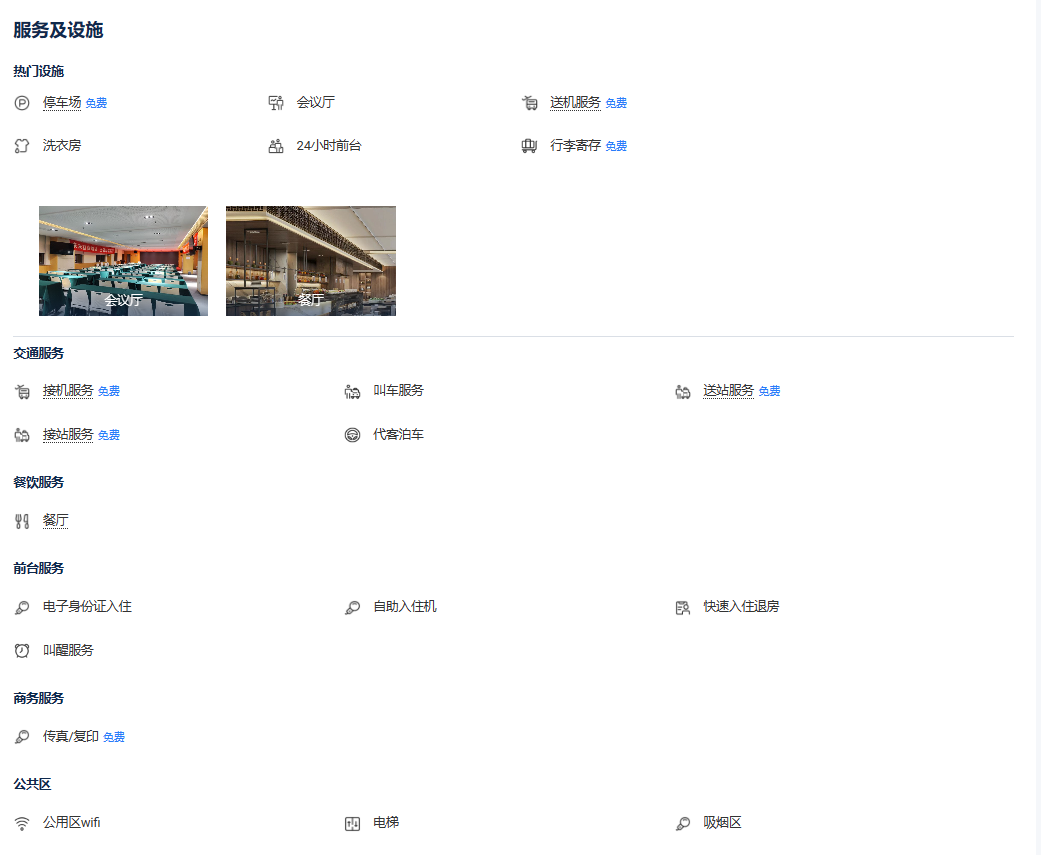Click the 接机服务 airport pickup link

click(x=68, y=390)
